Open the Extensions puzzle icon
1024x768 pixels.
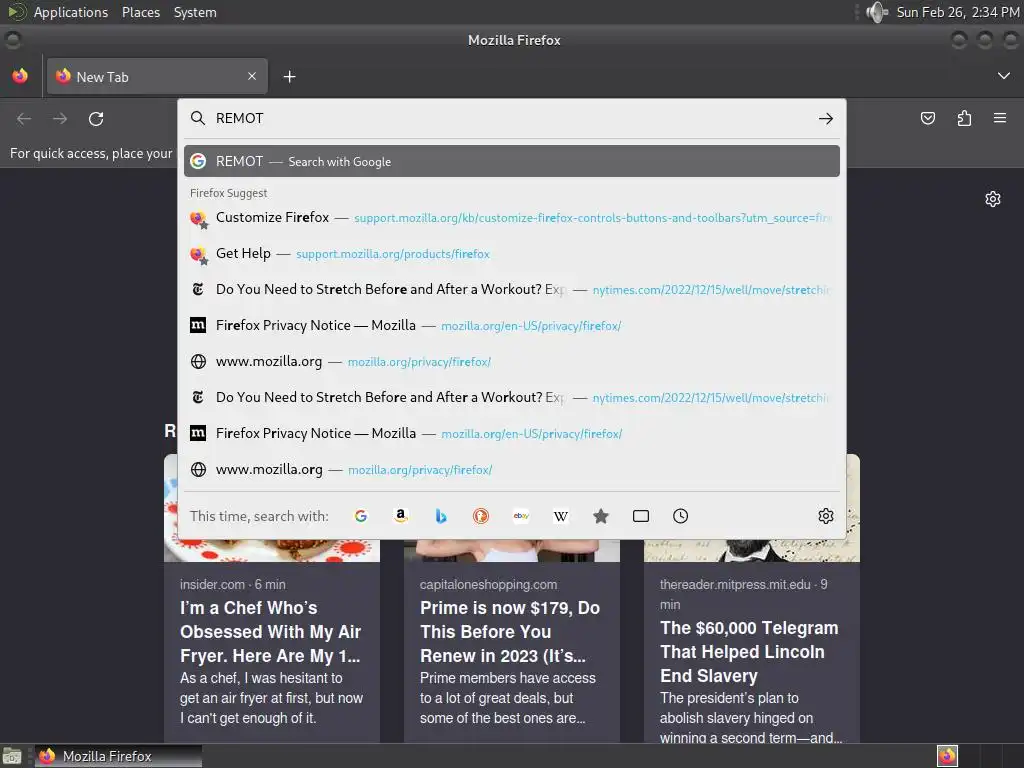(x=964, y=118)
